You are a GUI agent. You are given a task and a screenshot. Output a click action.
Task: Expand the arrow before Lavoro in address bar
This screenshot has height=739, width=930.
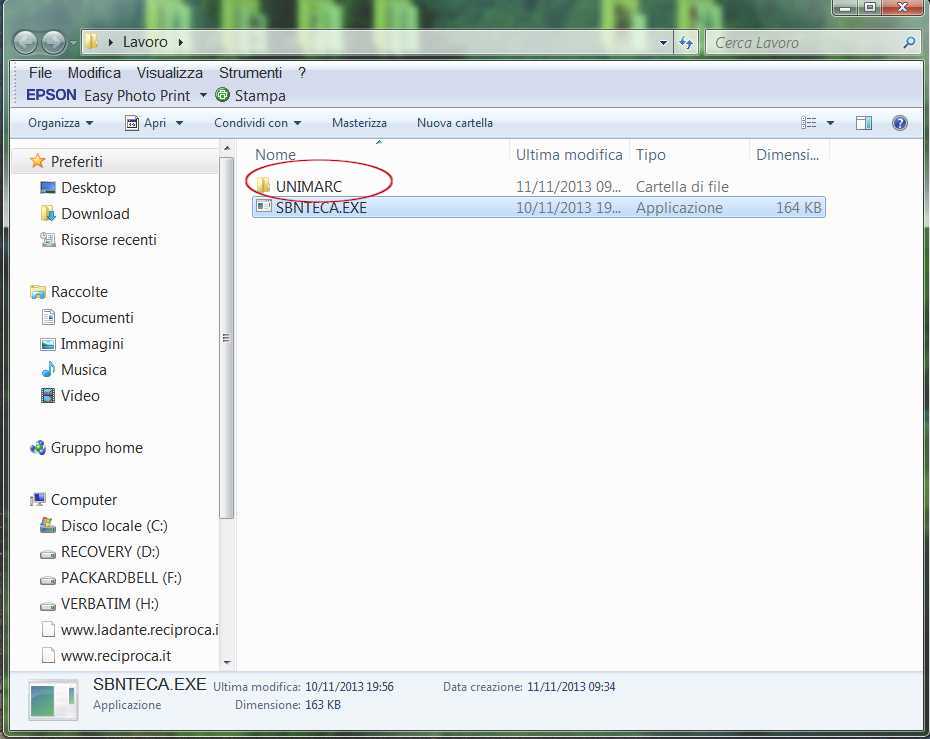(x=111, y=42)
